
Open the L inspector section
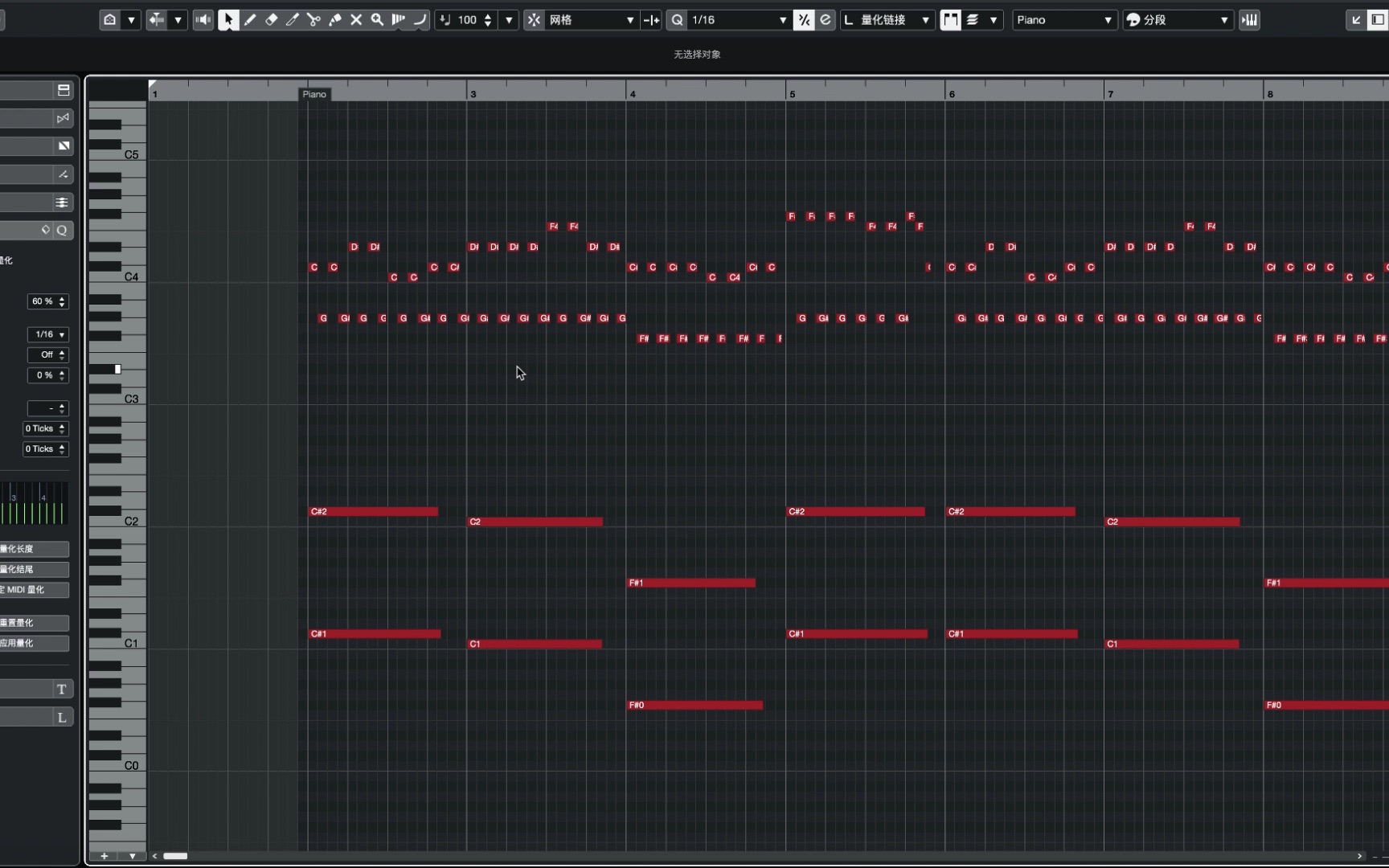click(62, 718)
